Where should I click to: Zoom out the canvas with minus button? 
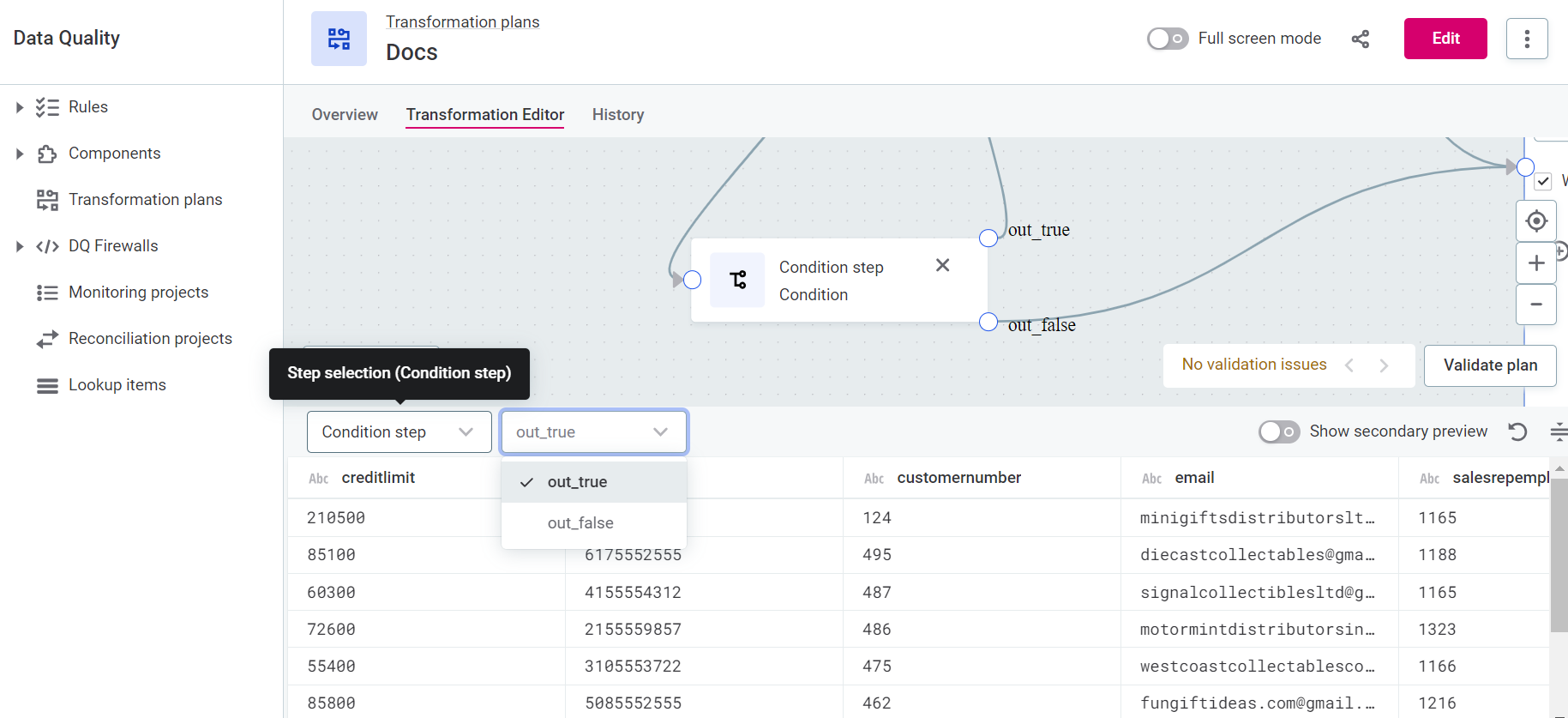(1535, 305)
